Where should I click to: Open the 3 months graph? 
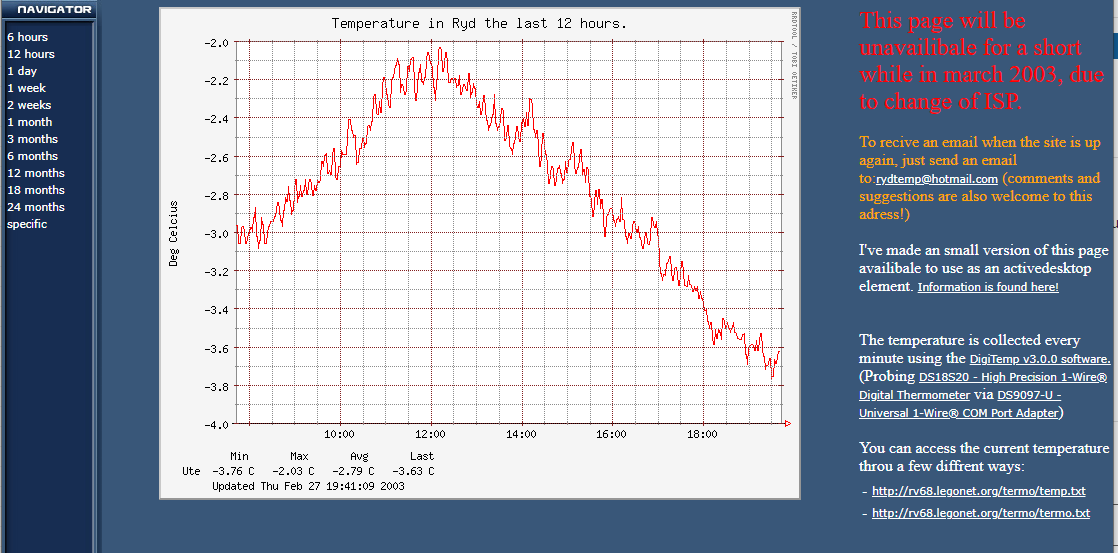click(x=32, y=139)
